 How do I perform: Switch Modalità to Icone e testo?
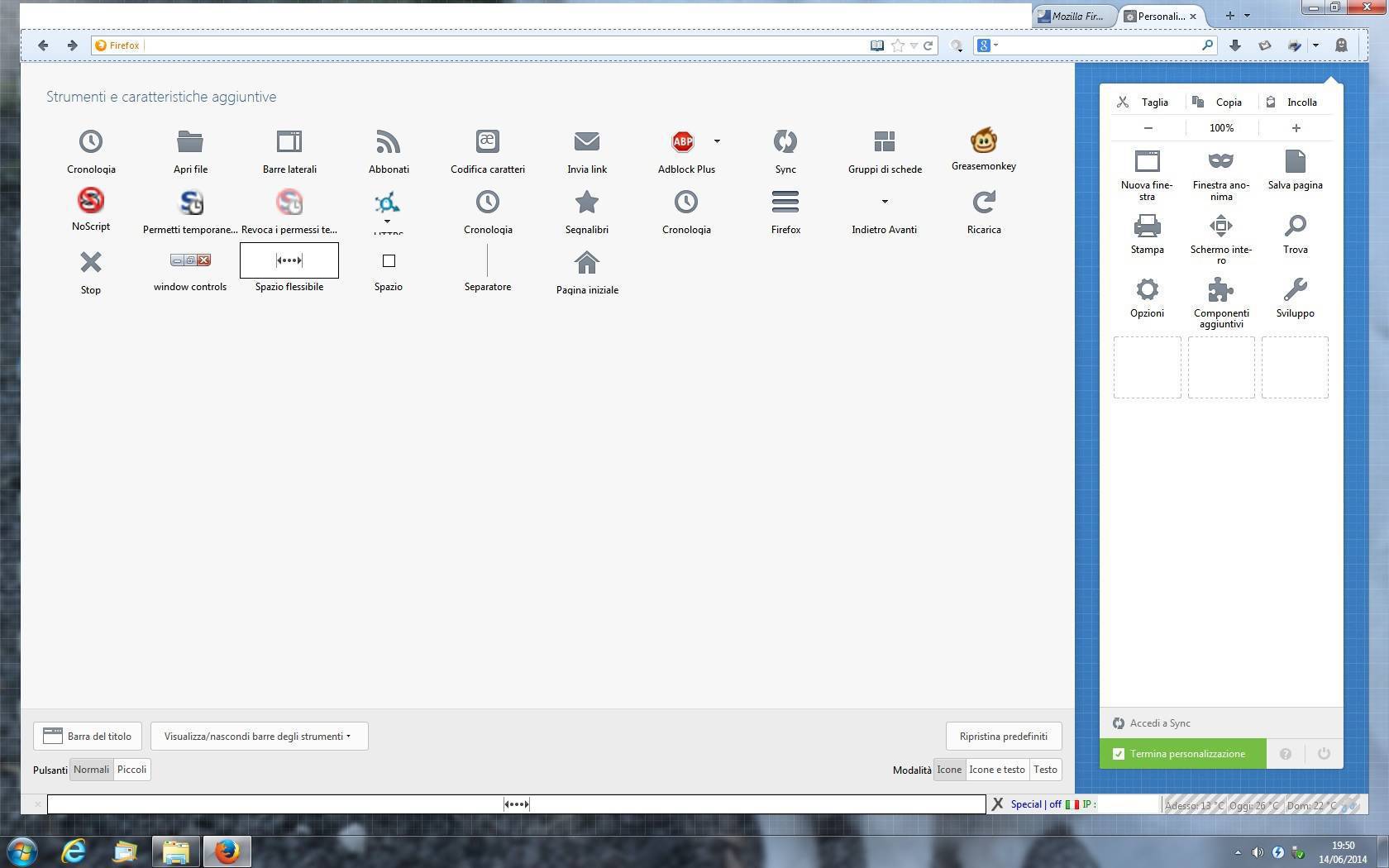(x=996, y=770)
